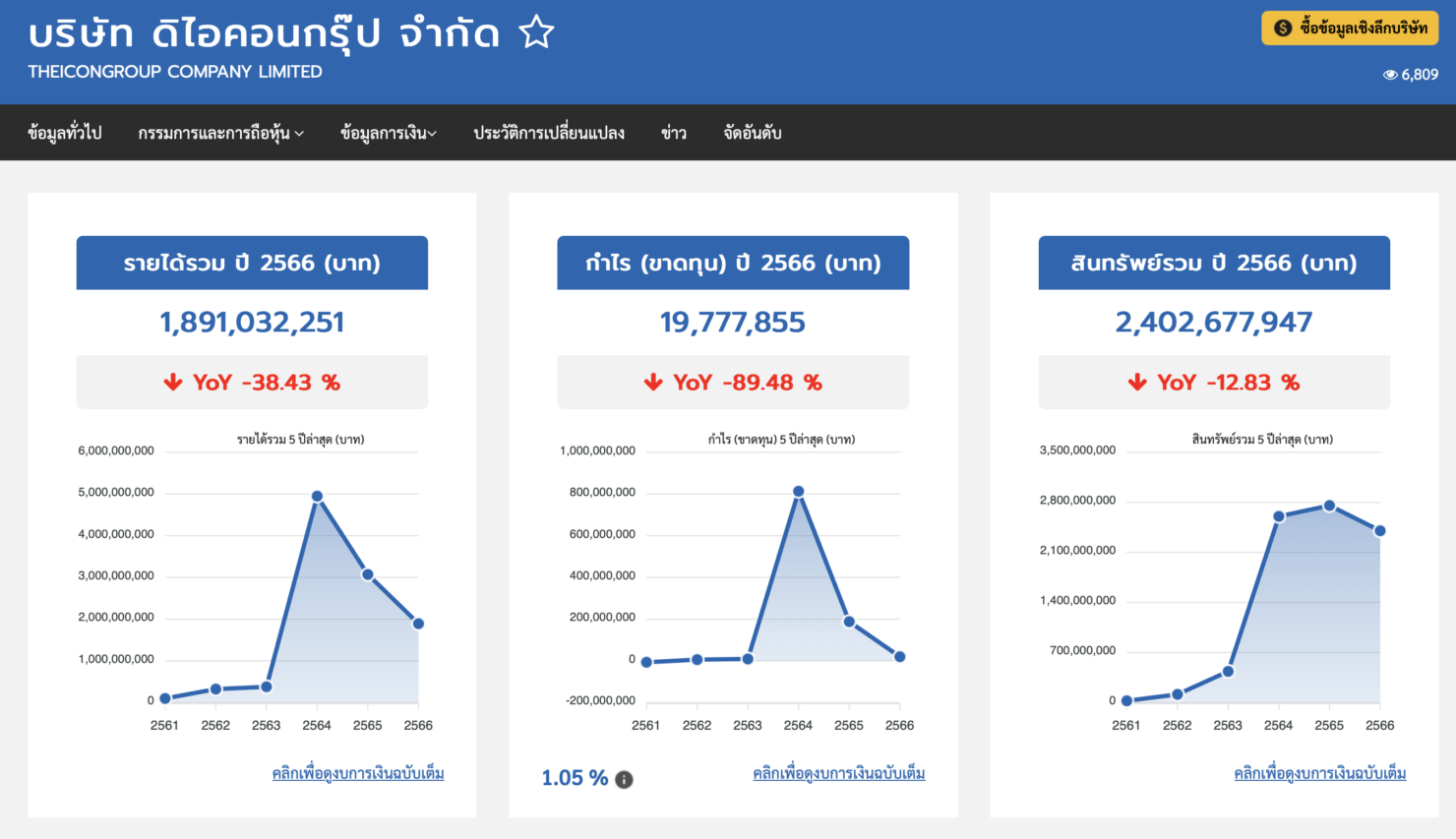Click the eye view-count icon
This screenshot has height=839, width=1456.
click(x=1390, y=75)
